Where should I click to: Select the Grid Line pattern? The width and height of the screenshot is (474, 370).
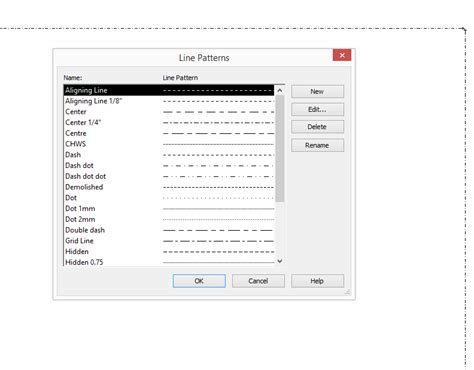click(x=169, y=241)
